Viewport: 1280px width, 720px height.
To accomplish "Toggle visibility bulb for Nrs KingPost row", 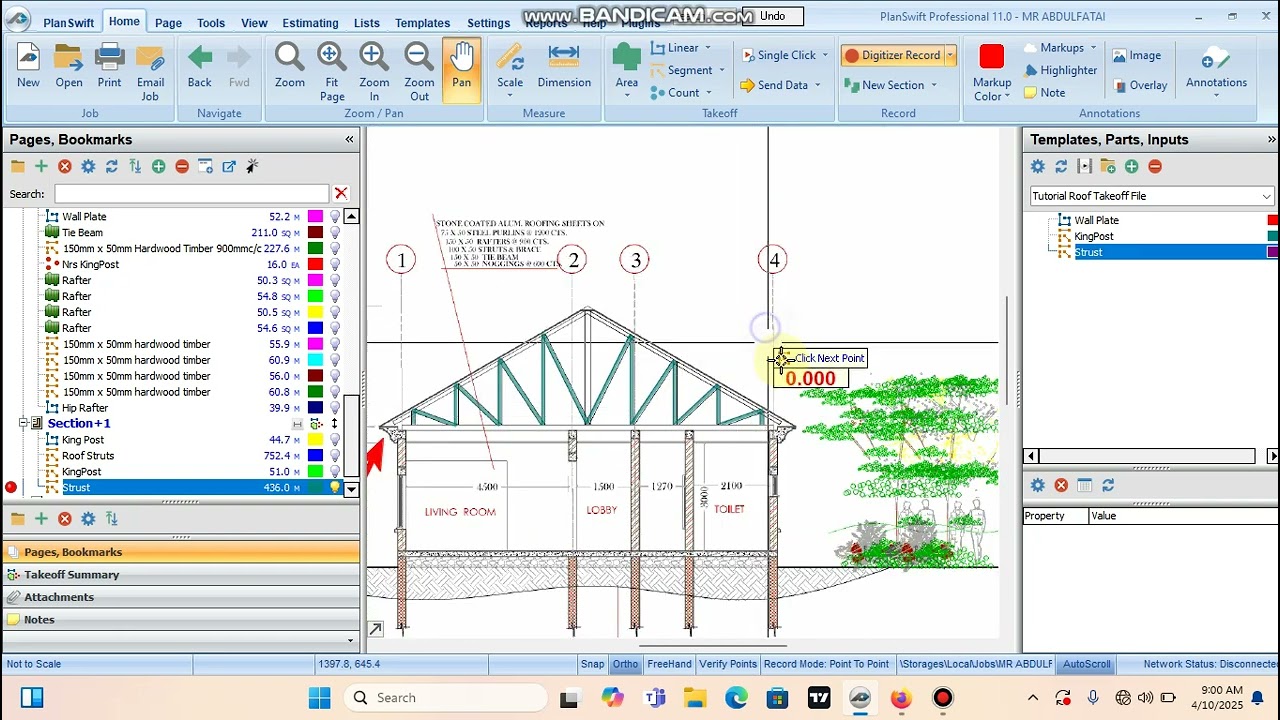I will coord(335,265).
